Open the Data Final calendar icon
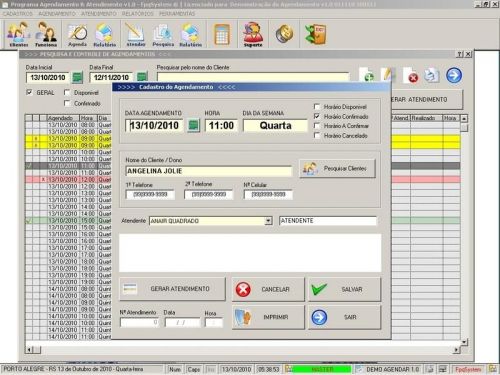 [x=142, y=77]
